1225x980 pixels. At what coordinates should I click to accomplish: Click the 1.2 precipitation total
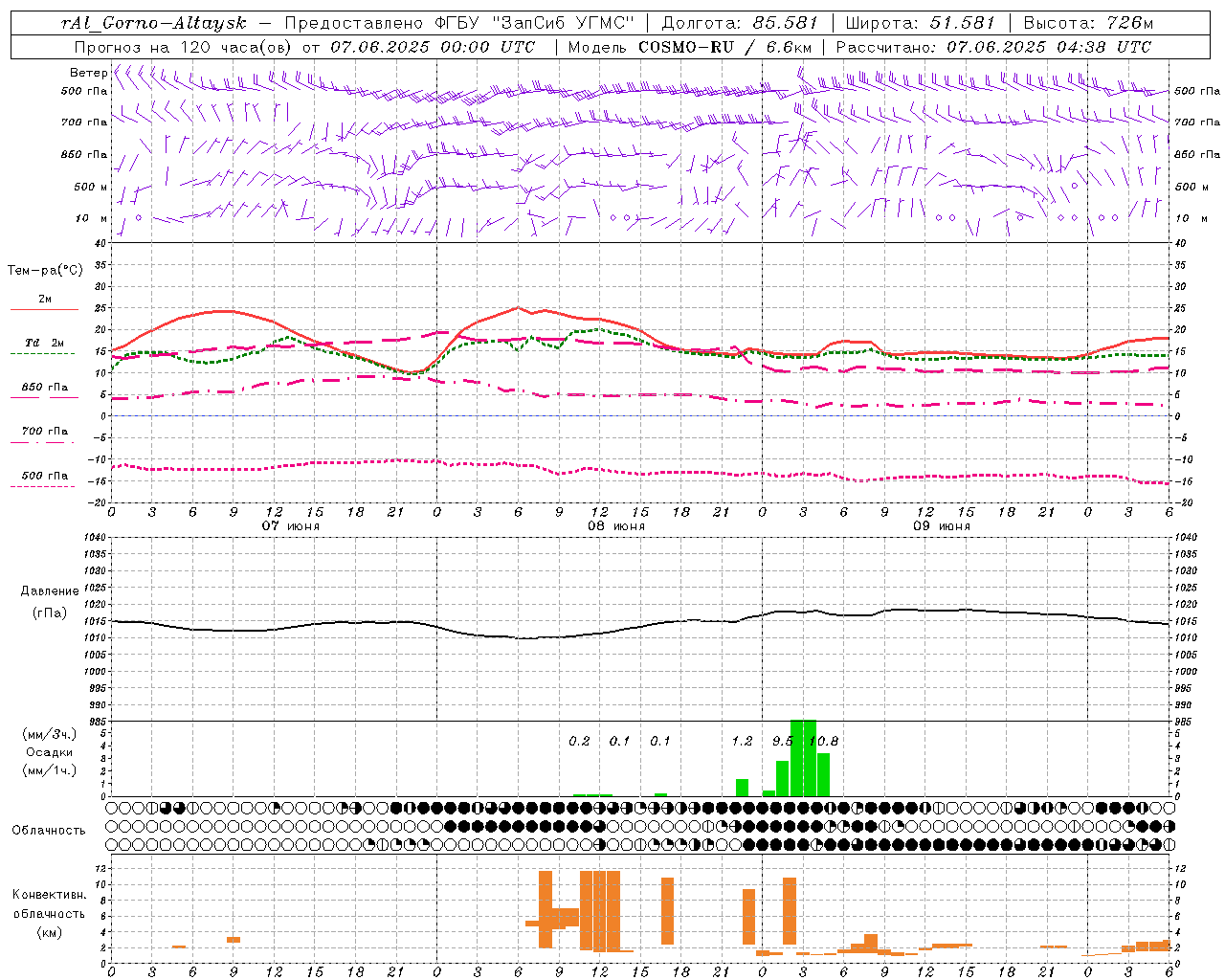pyautogui.click(x=742, y=742)
